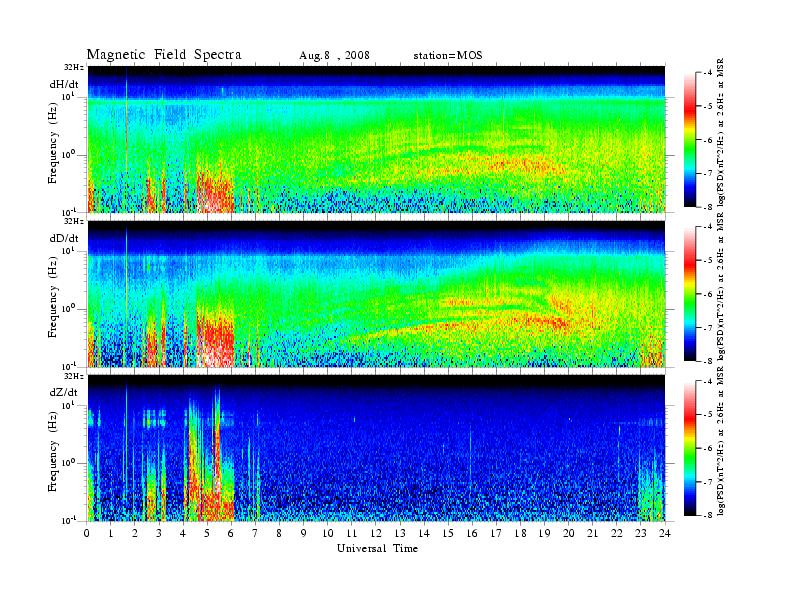This screenshot has height=612, width=792.
Task: Click the '-7' tick on the dZ/dt color bar
Action: (707, 482)
